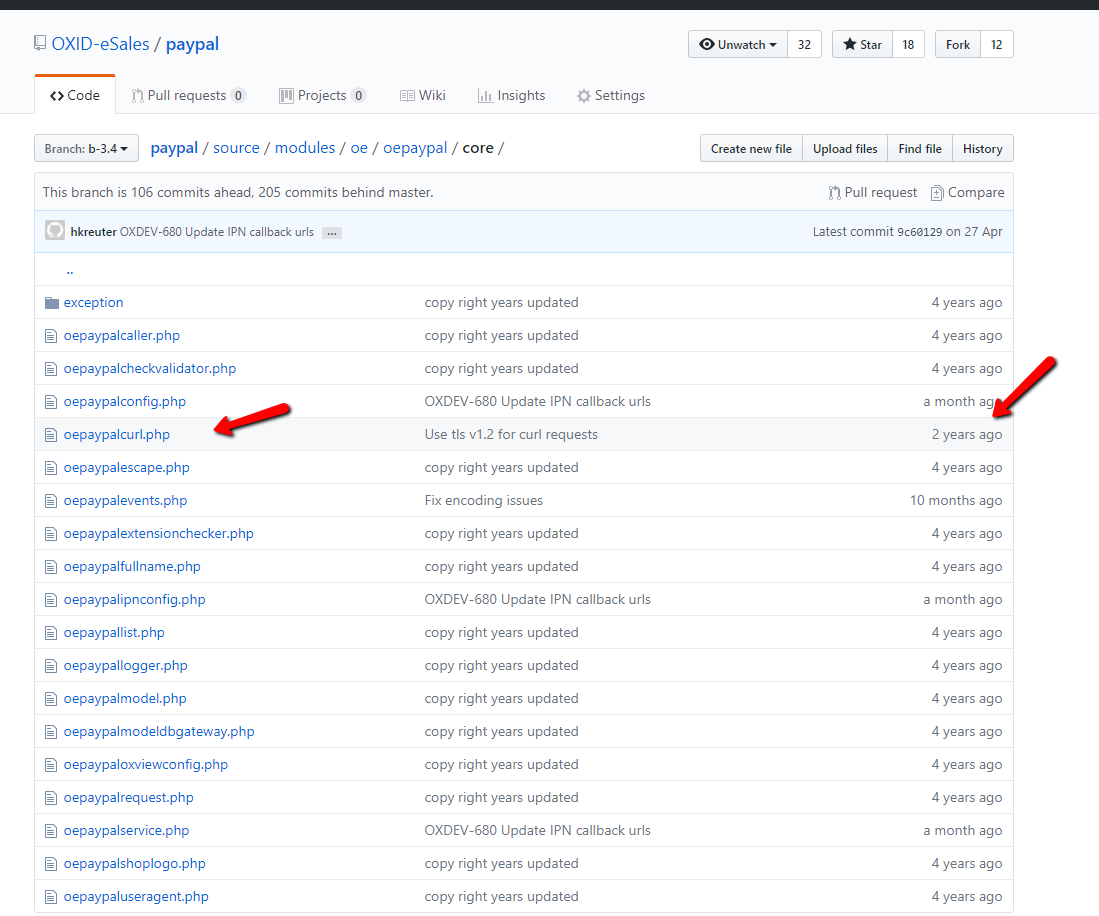Click the file icon beside oepaypalrequest.php
1099x916 pixels.
click(x=50, y=798)
